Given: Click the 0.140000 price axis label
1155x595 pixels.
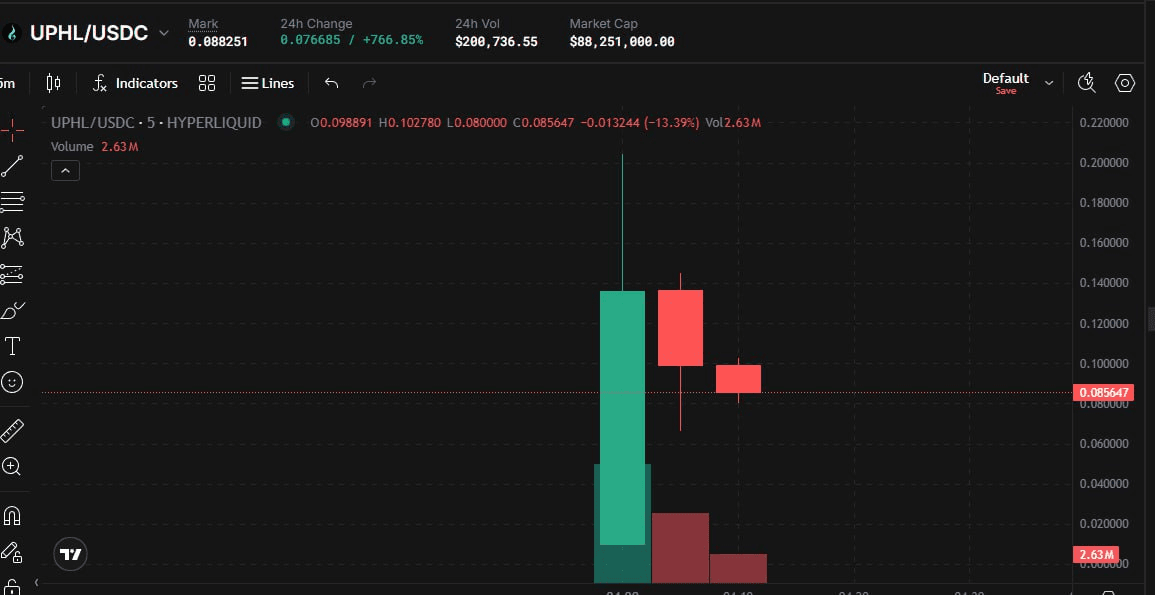Looking at the screenshot, I should [x=1103, y=283].
